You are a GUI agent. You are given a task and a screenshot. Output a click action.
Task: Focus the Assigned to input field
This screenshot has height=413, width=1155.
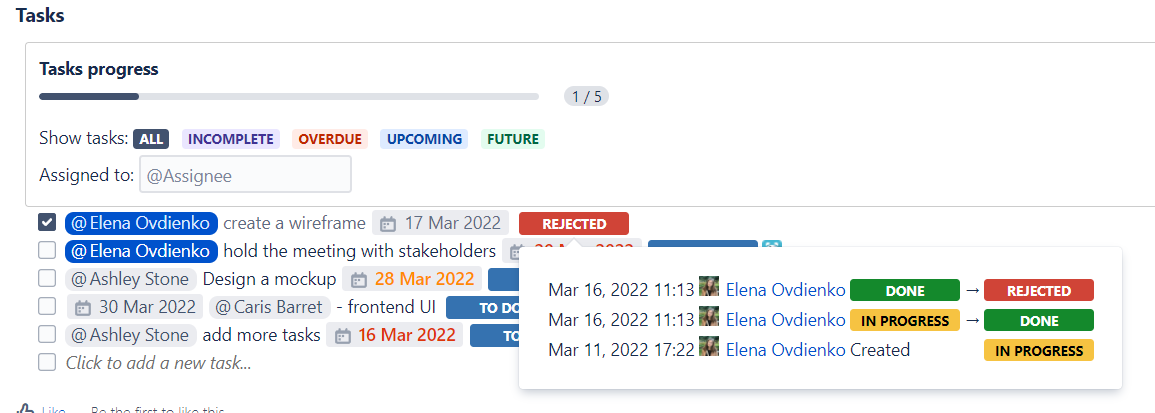(x=245, y=175)
